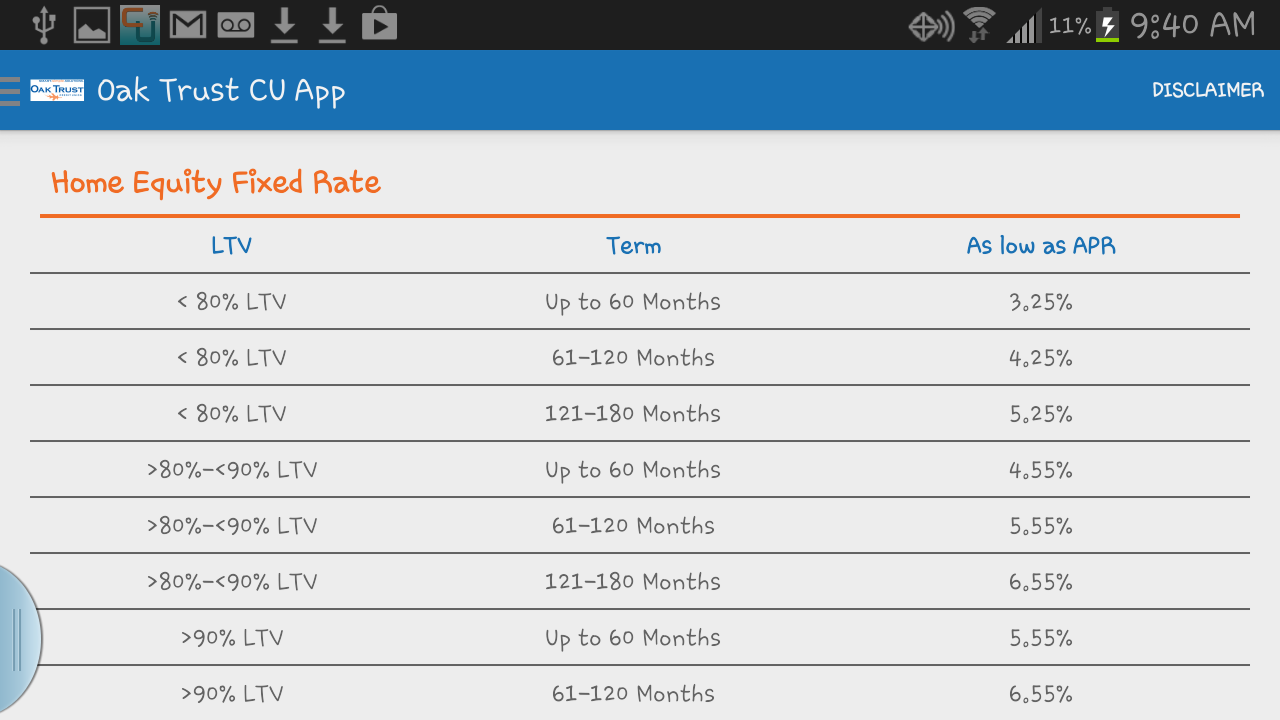Tap the USB connection status icon
The height and width of the screenshot is (720, 1280).
coord(43,24)
